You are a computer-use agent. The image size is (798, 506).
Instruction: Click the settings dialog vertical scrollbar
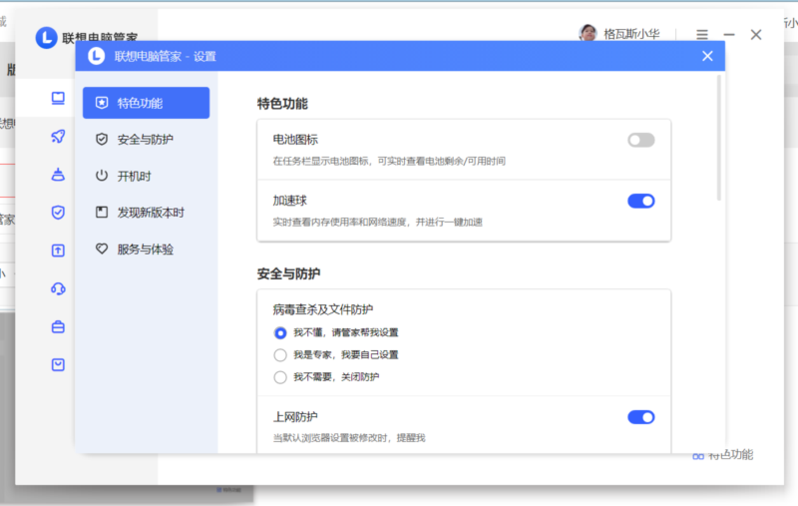[718, 140]
